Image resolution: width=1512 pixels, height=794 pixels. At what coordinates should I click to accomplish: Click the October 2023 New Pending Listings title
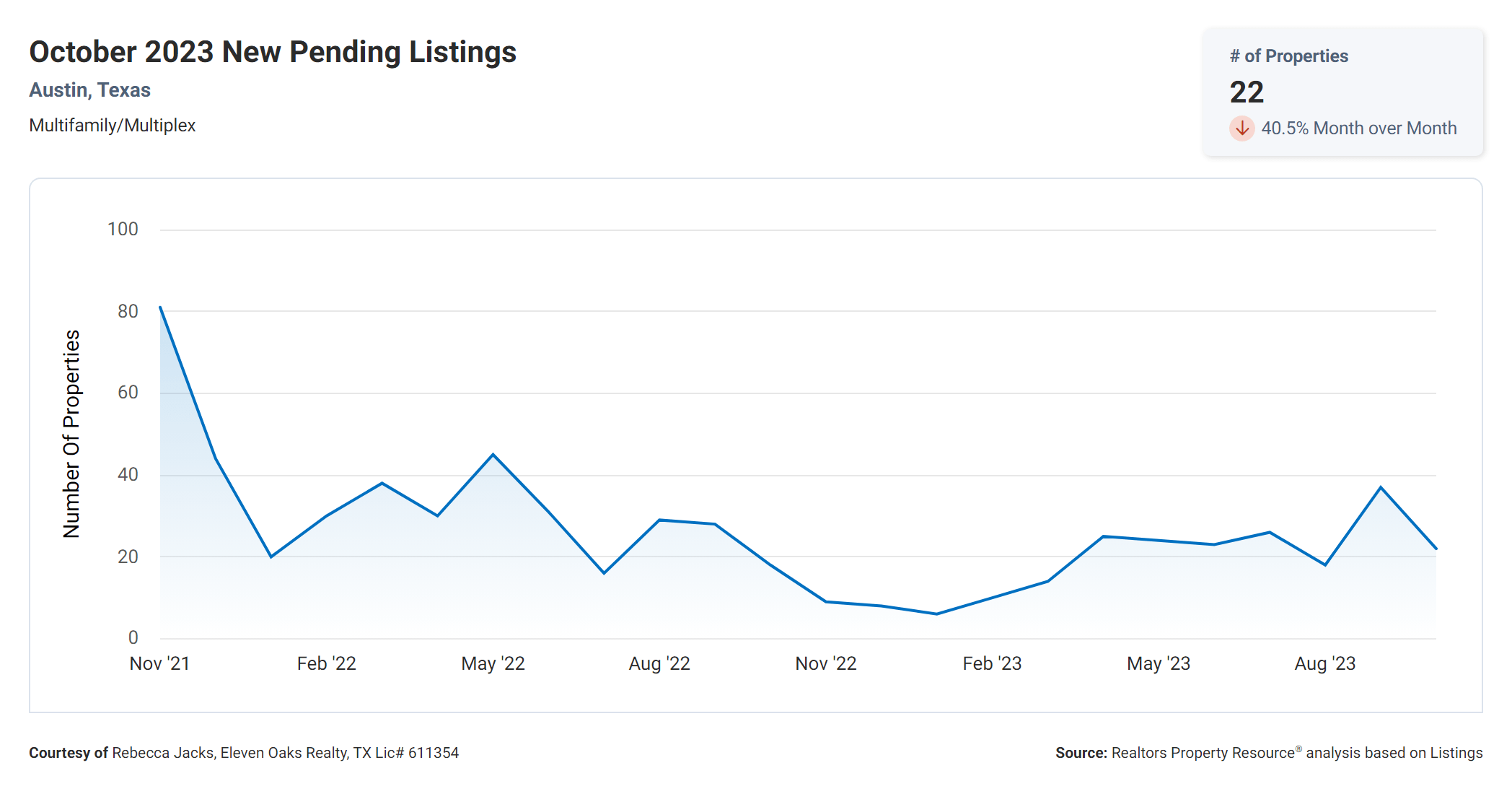pyautogui.click(x=273, y=52)
